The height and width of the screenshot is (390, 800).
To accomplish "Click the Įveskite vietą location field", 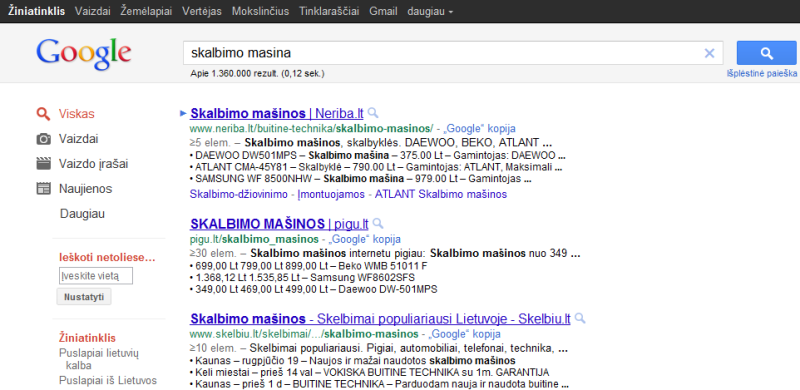I will coord(96,276).
